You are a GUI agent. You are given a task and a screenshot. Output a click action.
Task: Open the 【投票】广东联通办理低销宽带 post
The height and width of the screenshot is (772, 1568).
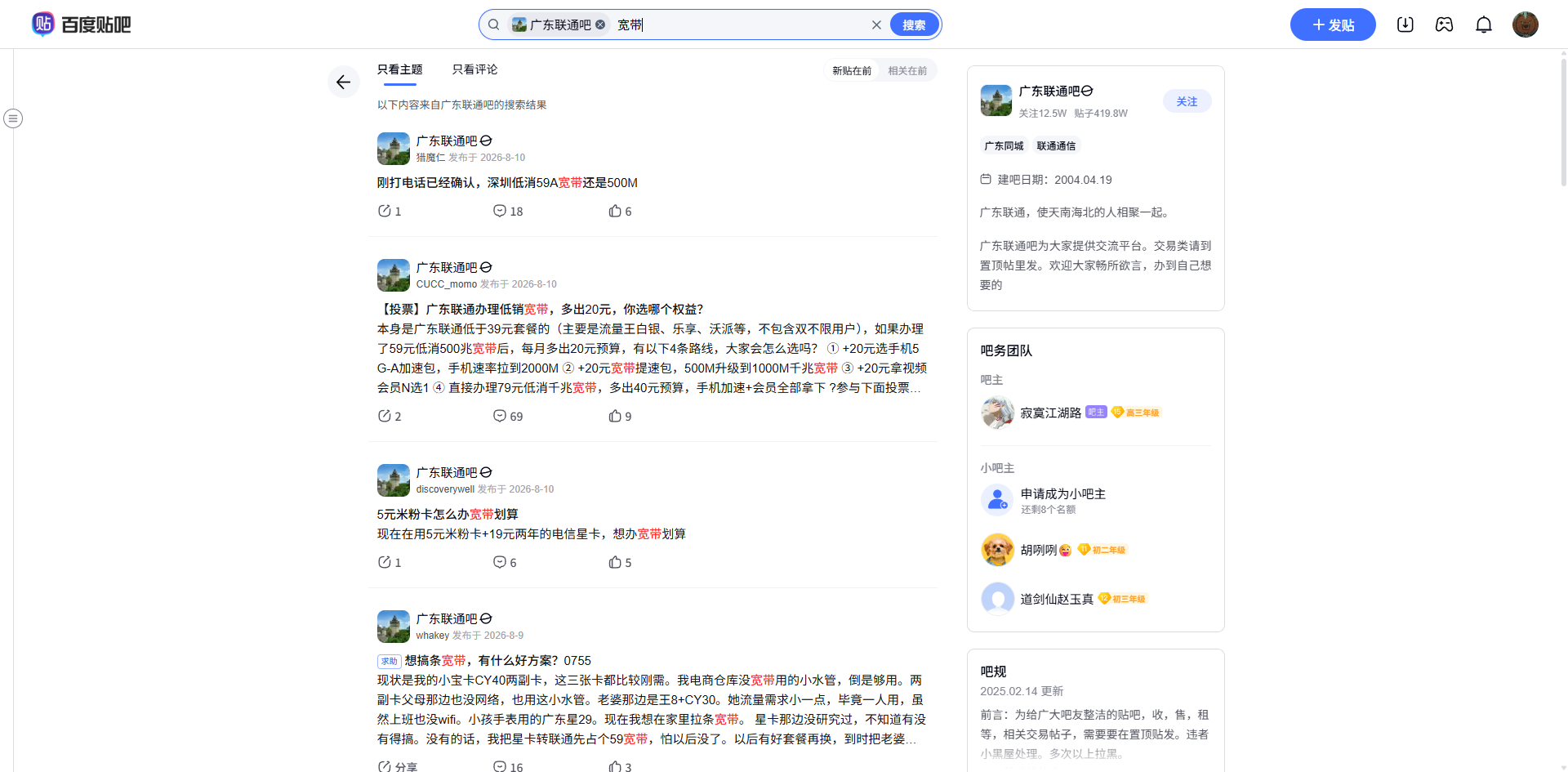point(540,310)
